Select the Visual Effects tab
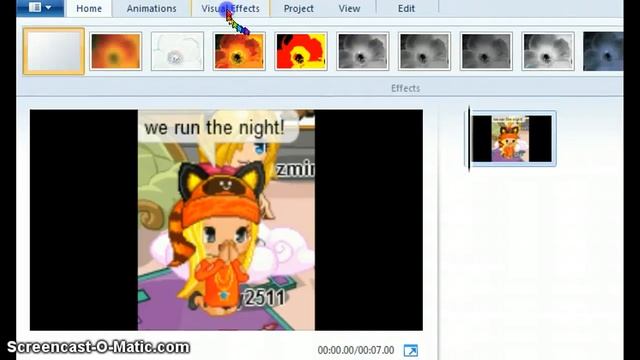This screenshot has height=360, width=640. point(231,9)
